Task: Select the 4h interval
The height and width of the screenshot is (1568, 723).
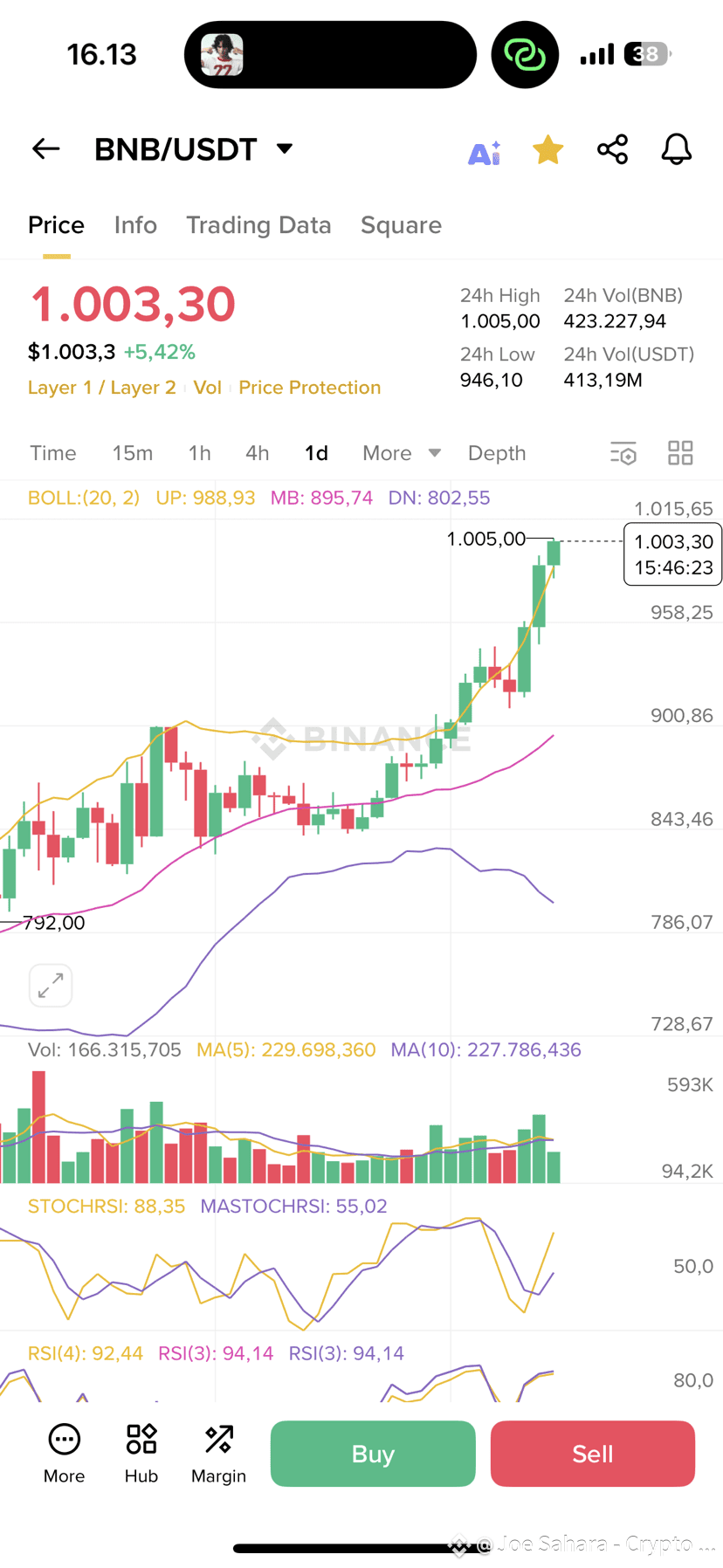Action: coord(257,453)
